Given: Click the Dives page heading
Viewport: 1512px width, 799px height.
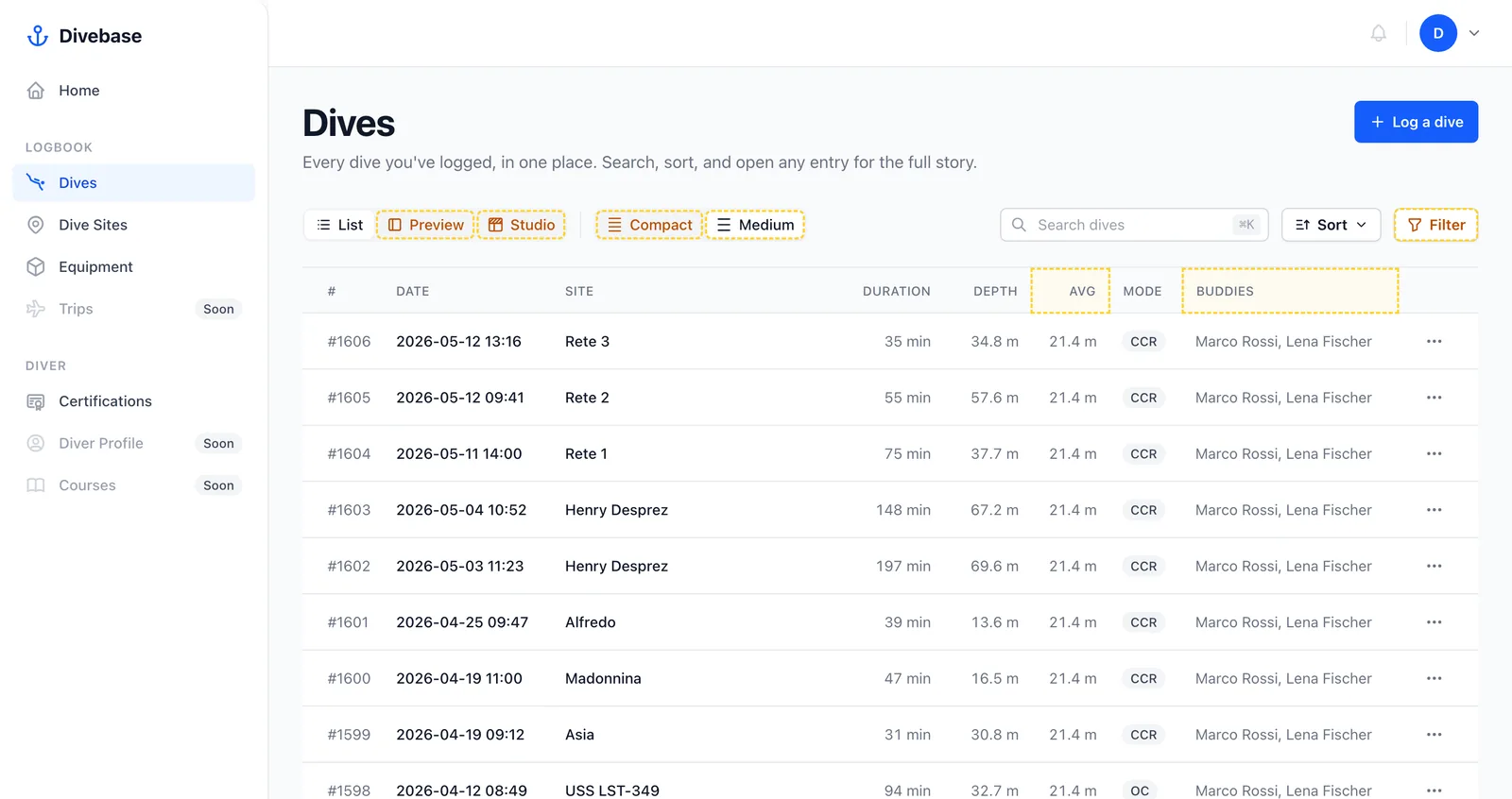Looking at the screenshot, I should [349, 124].
